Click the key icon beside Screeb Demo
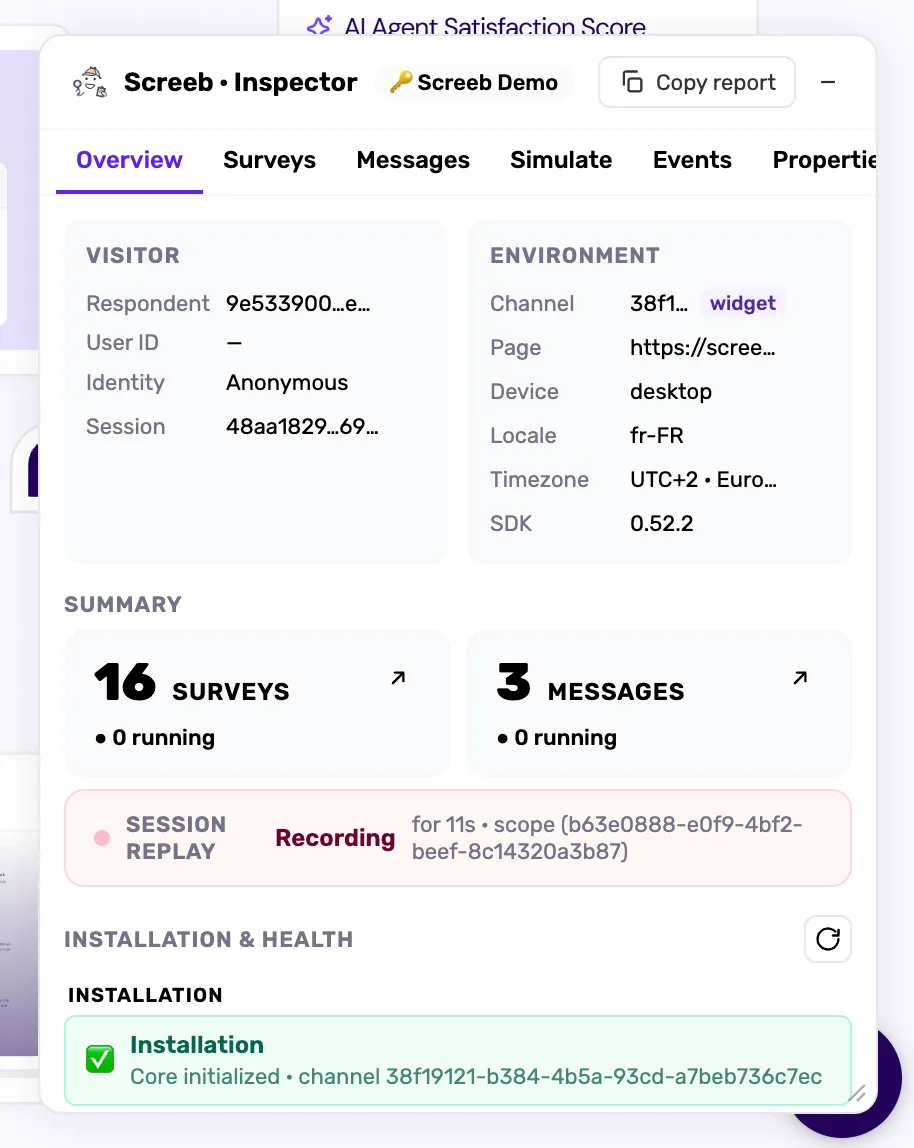This screenshot has height=1148, width=914. coord(401,82)
